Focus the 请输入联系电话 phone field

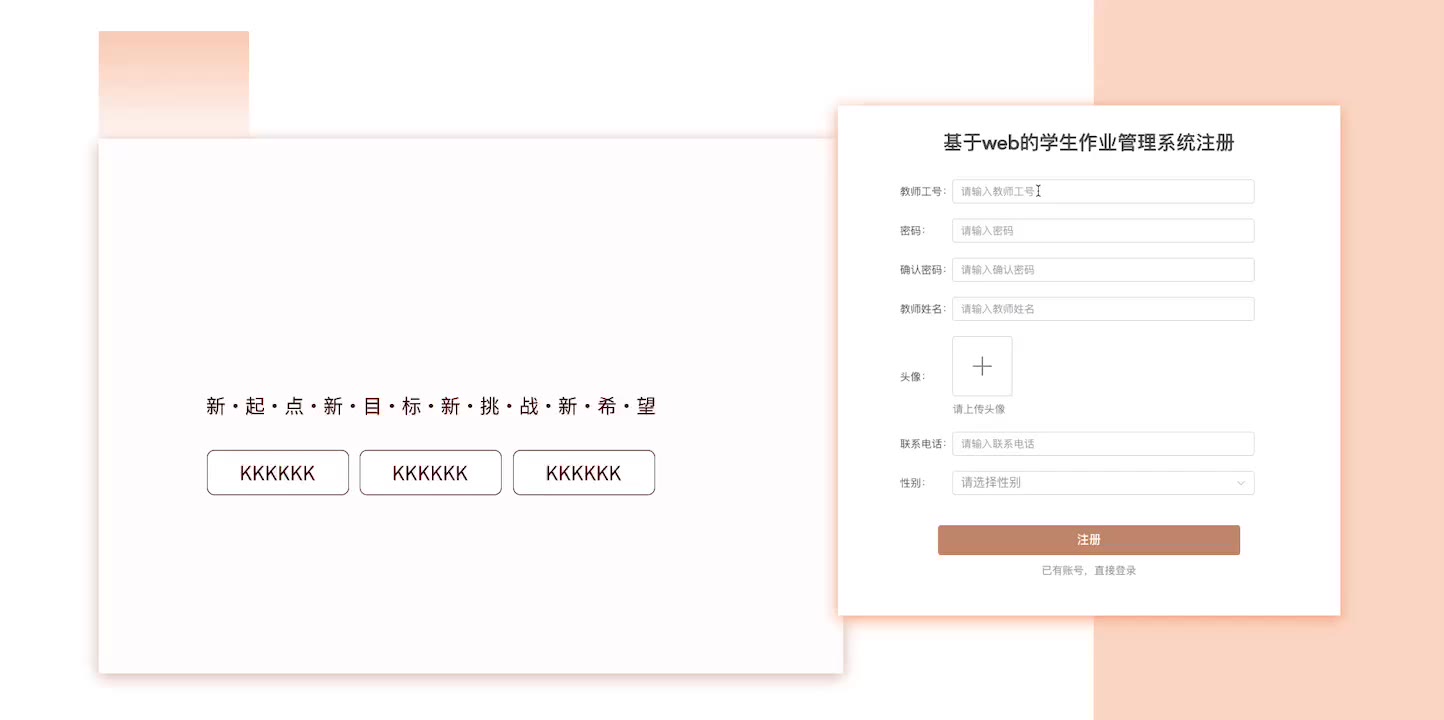click(x=1103, y=444)
